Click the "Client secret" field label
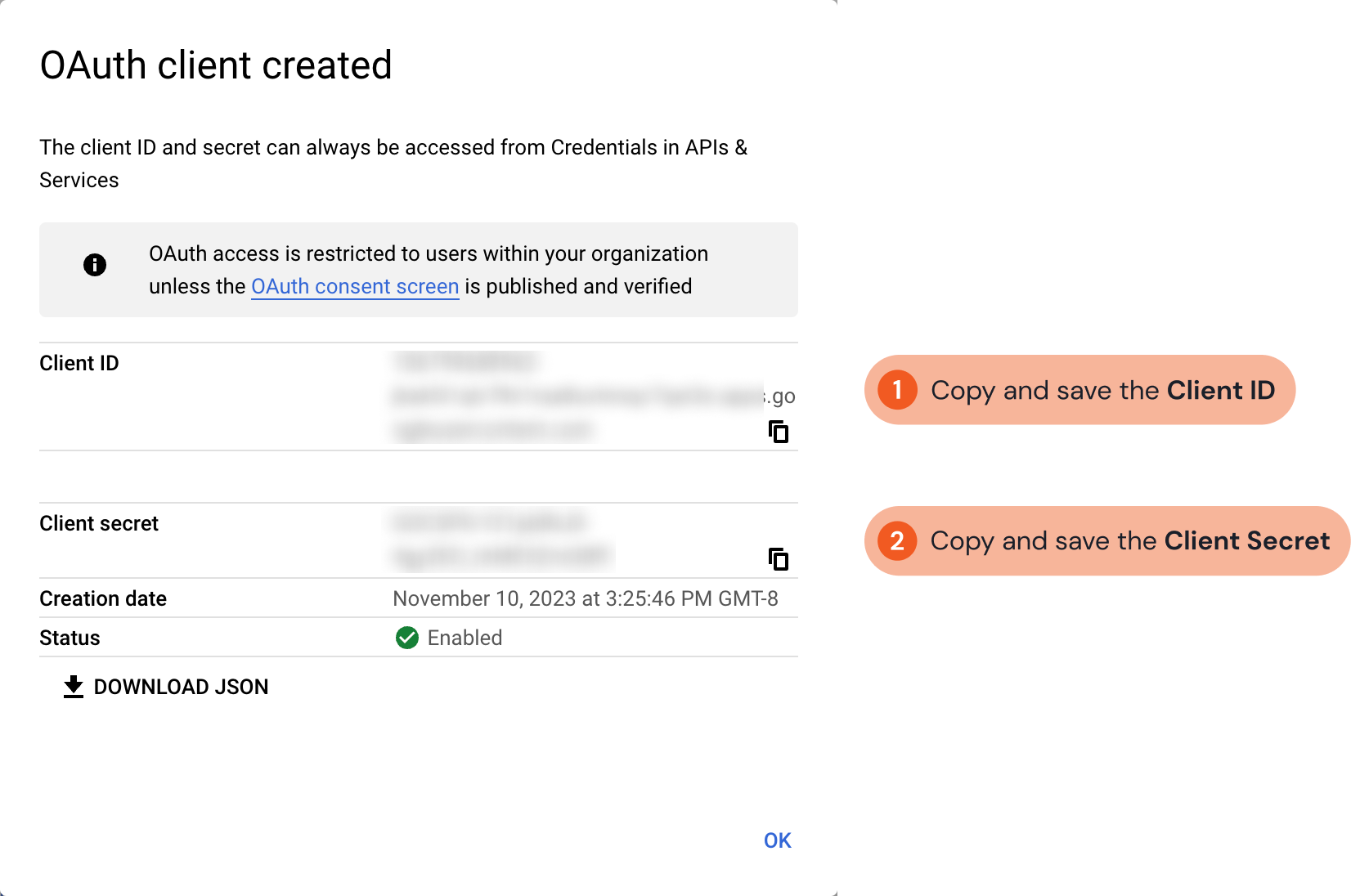 point(99,523)
